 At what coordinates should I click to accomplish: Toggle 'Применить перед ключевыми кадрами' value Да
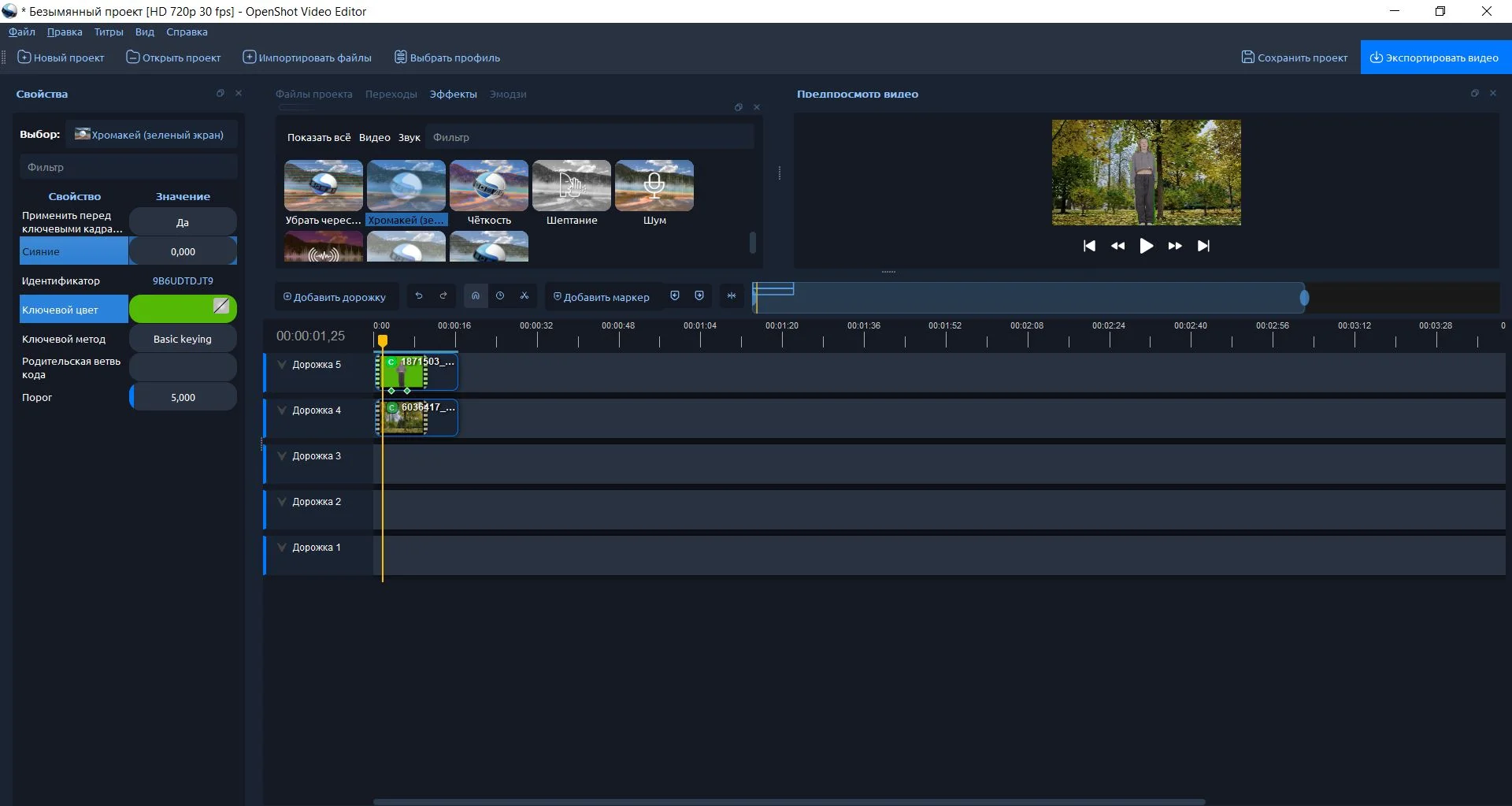pos(183,223)
